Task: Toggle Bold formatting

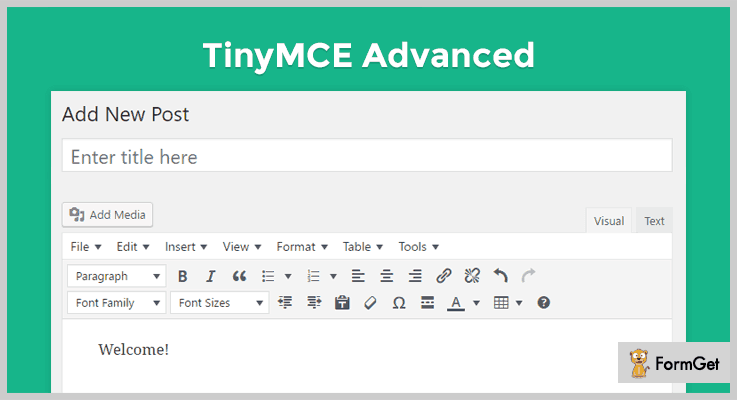Action: tap(183, 276)
